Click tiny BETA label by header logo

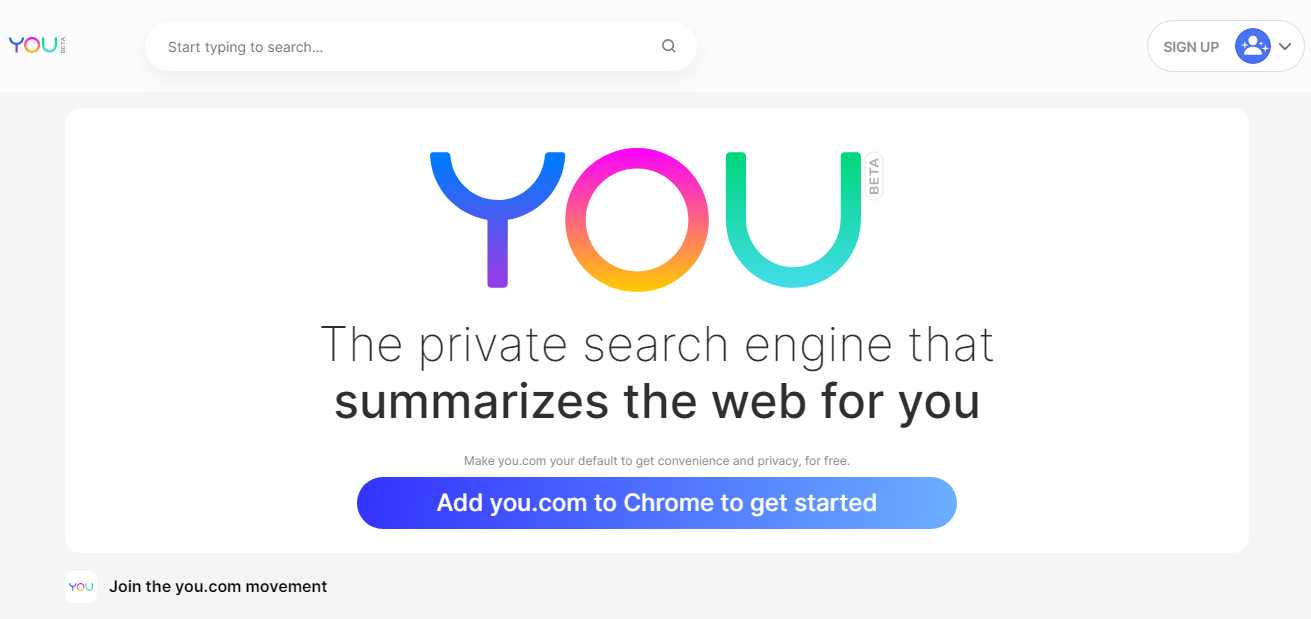click(63, 46)
